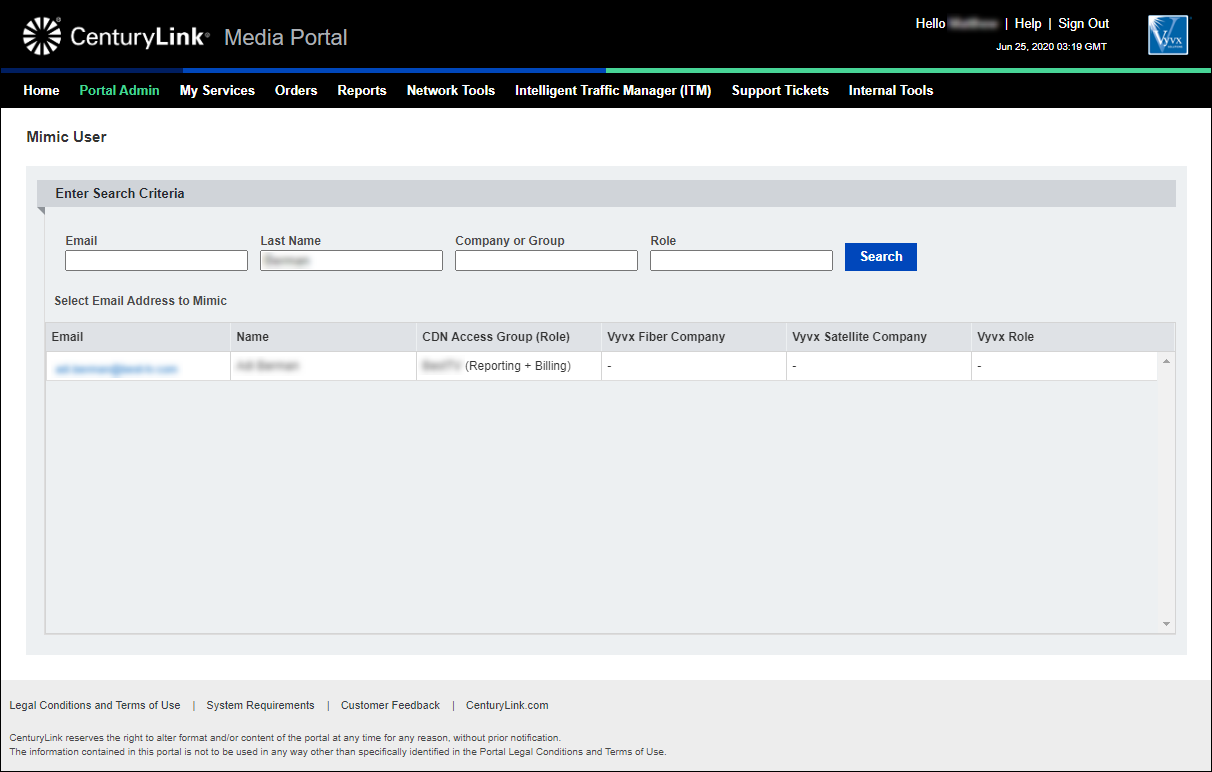Viewport: 1212px width, 772px height.
Task: Open the Support Tickets menu
Action: coord(780,90)
